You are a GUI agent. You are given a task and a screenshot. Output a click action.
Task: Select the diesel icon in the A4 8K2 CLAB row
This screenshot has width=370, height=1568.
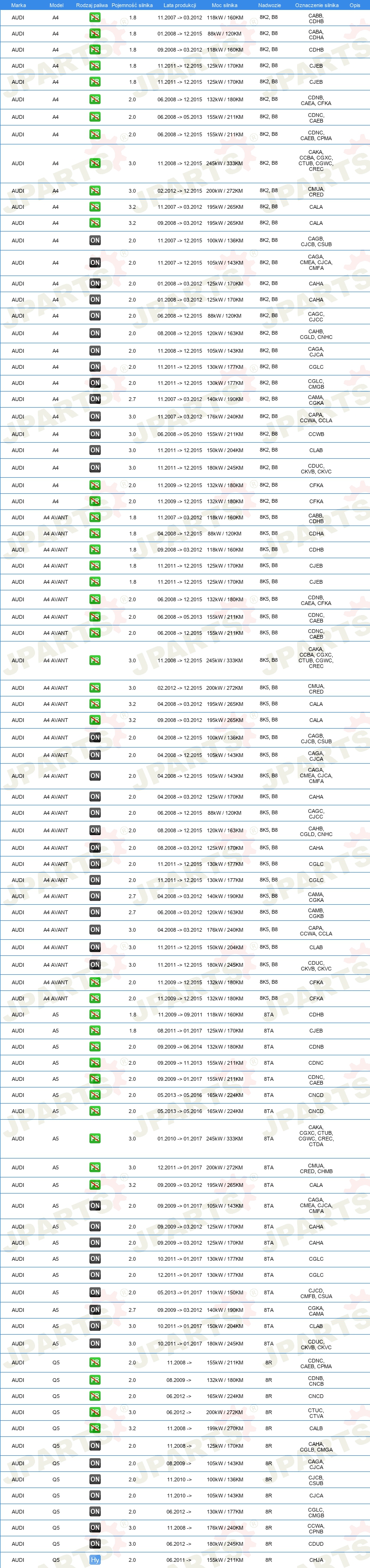[95, 450]
